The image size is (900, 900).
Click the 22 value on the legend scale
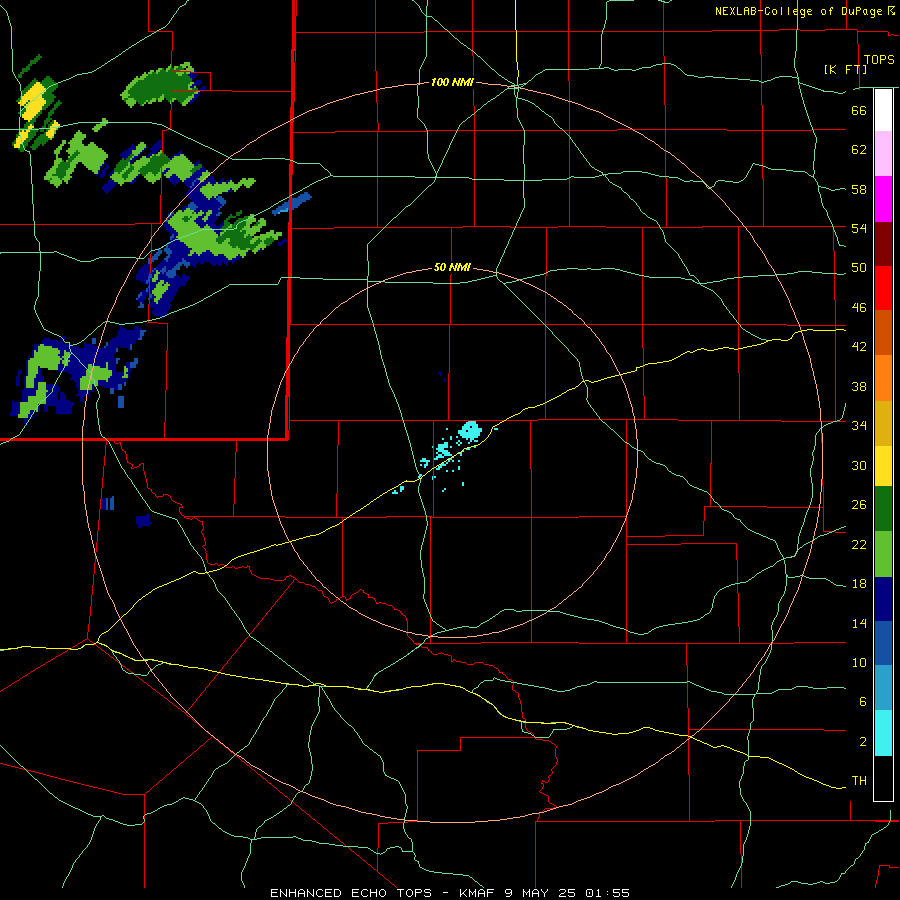(x=859, y=544)
